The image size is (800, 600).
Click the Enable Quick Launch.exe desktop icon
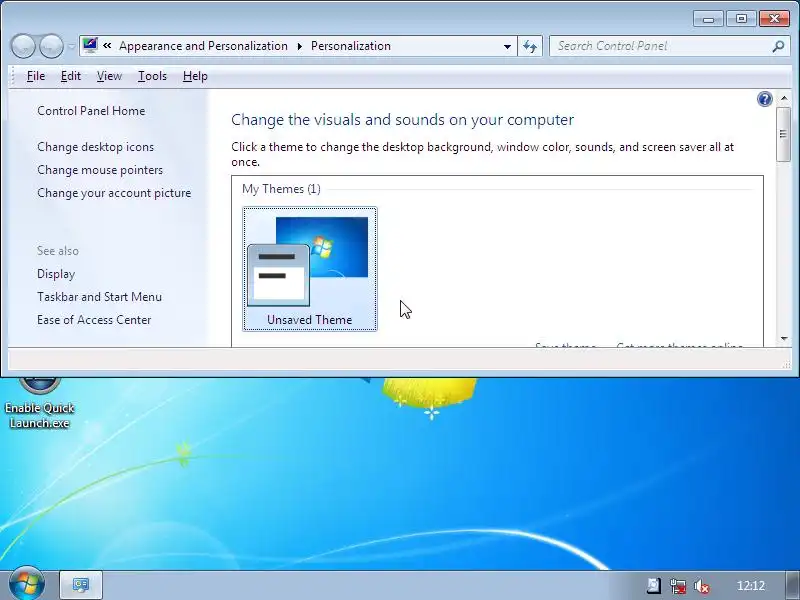coord(39,403)
